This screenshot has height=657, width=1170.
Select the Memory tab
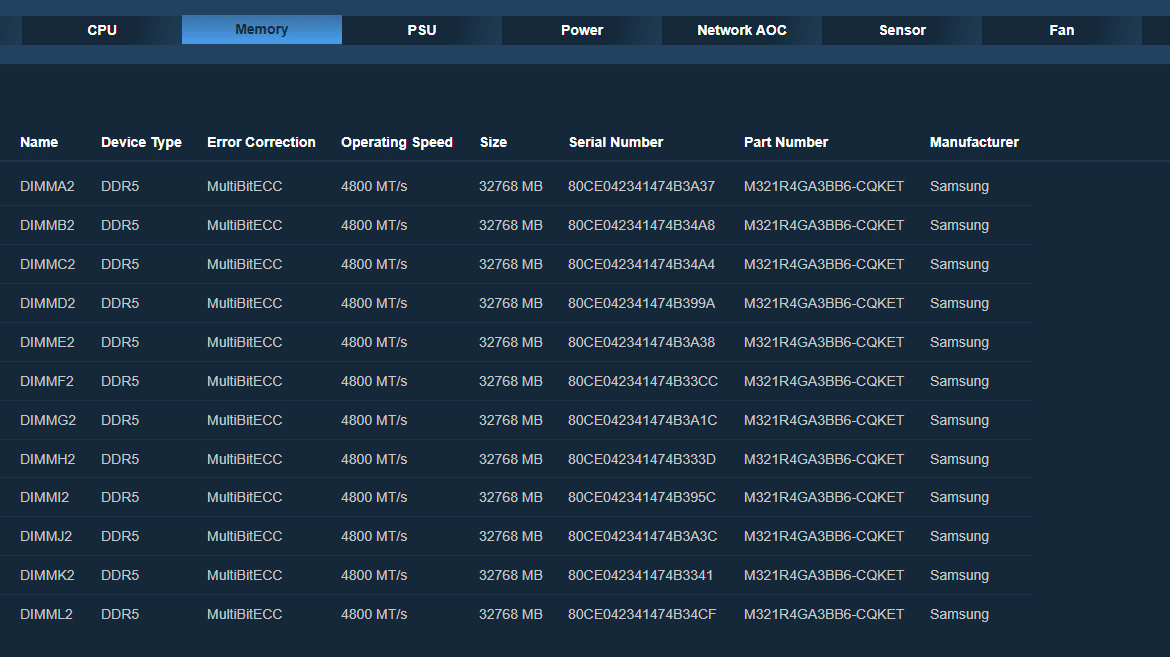coord(262,30)
